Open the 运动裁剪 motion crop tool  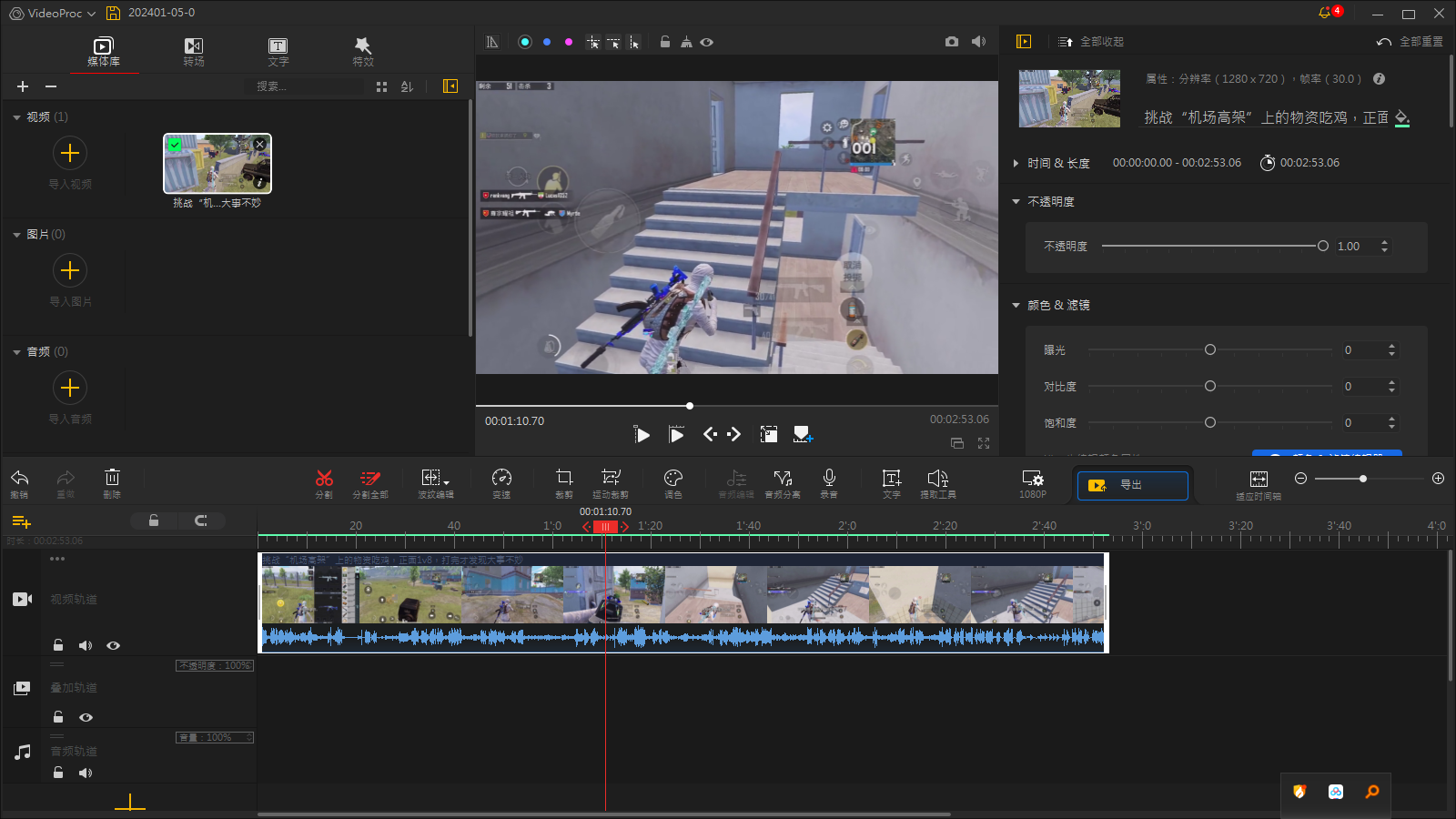point(611,483)
